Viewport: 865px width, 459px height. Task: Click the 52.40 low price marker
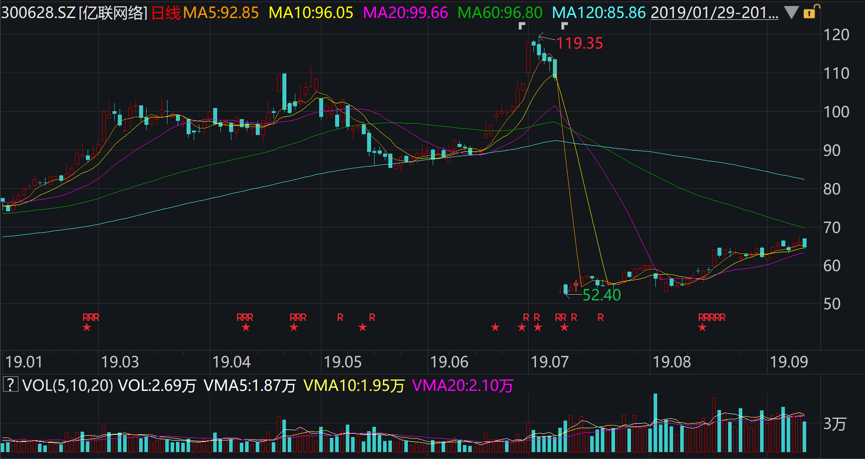601,295
